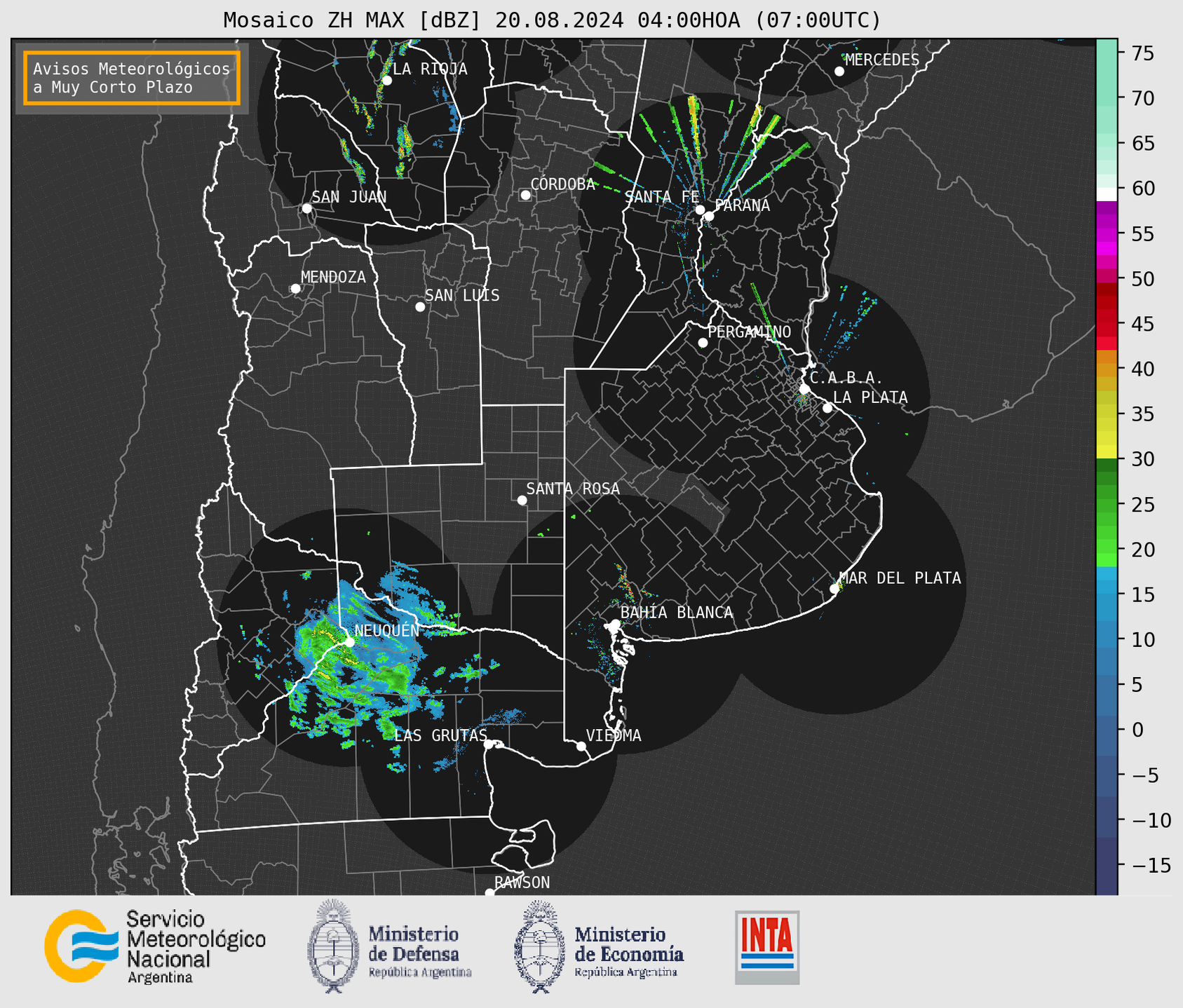Click the INTA logo

[x=767, y=947]
